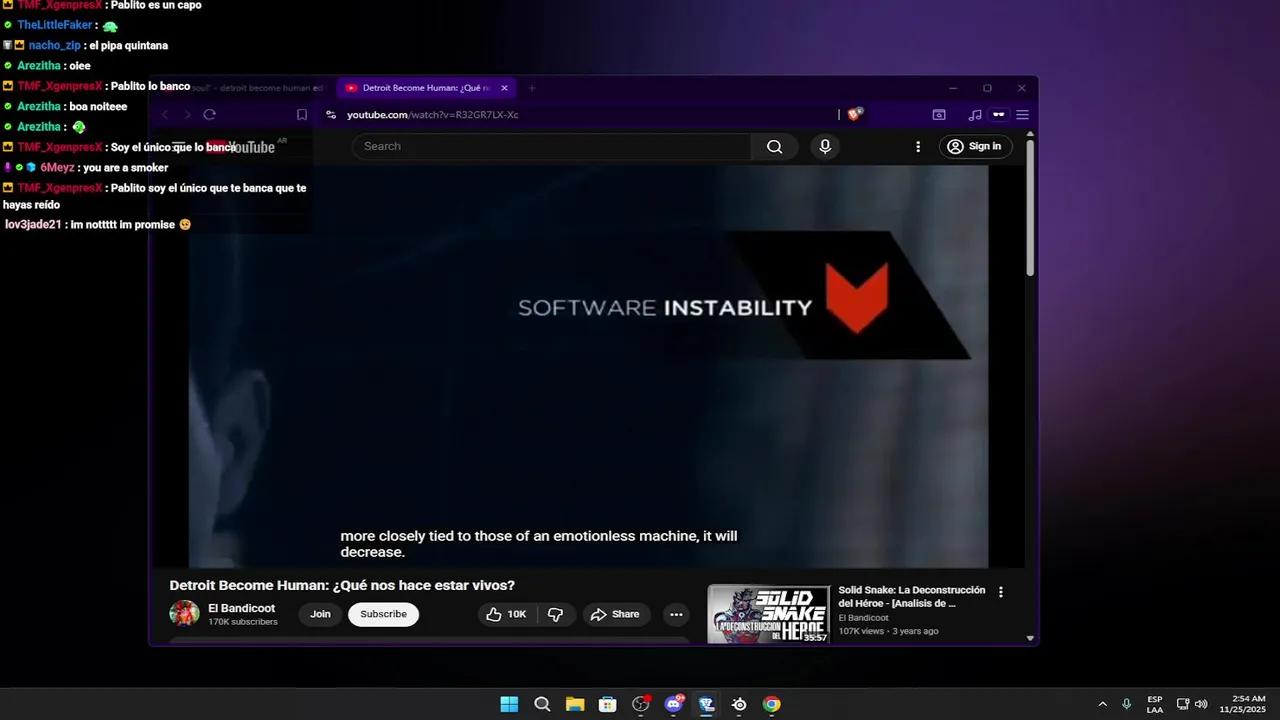
Task: Go back in browser history
Action: pos(166,115)
